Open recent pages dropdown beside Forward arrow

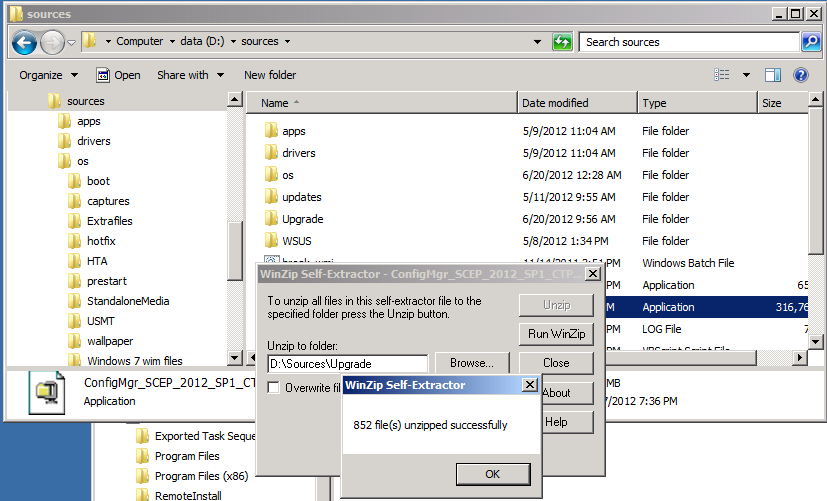coord(71,43)
